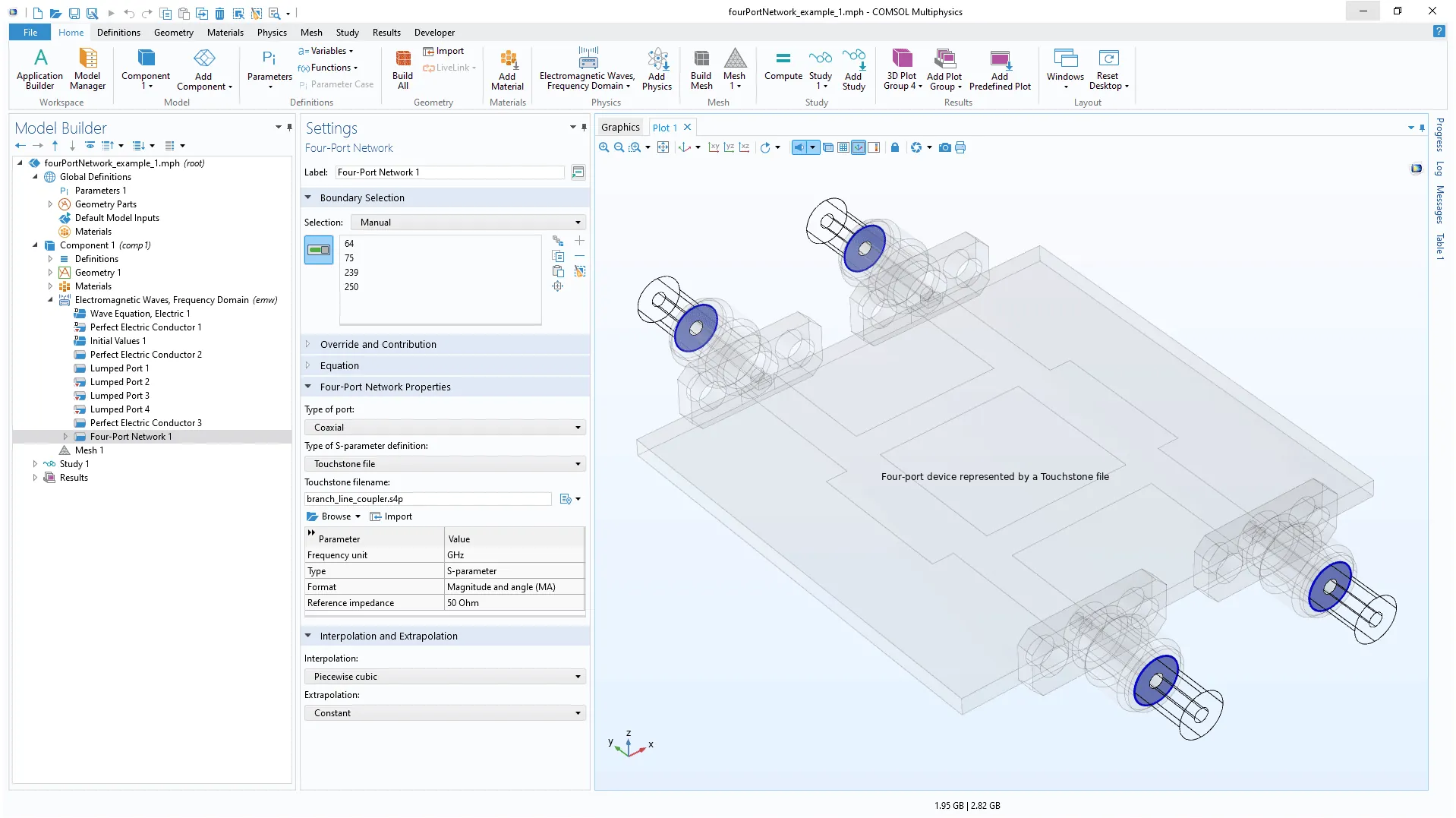Viewport: 1456px width, 818px height.
Task: Click the Touchstone filename input field
Action: coord(427,499)
